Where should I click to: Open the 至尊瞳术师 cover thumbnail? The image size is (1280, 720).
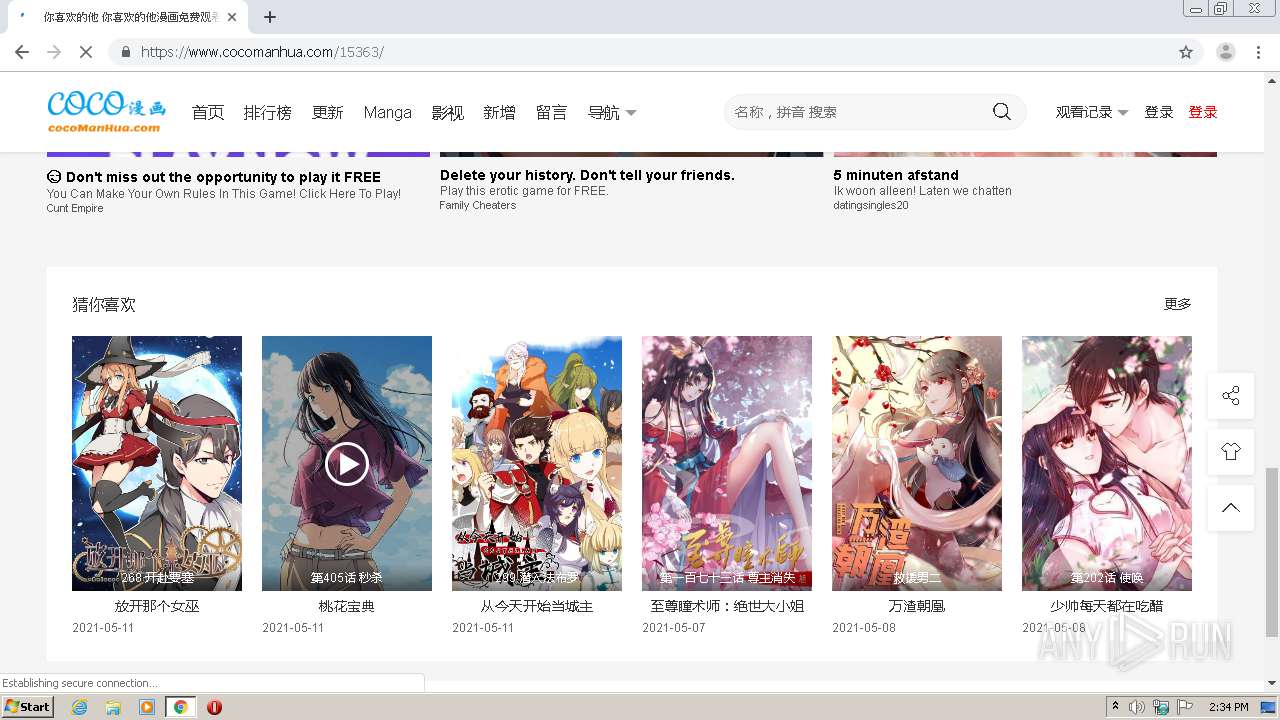pyautogui.click(x=727, y=463)
